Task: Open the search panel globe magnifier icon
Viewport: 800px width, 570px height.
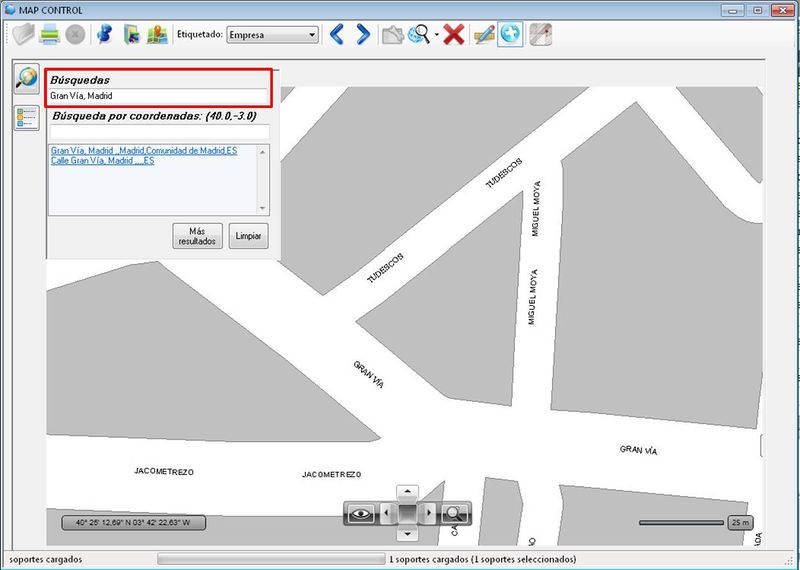Action: [26, 79]
